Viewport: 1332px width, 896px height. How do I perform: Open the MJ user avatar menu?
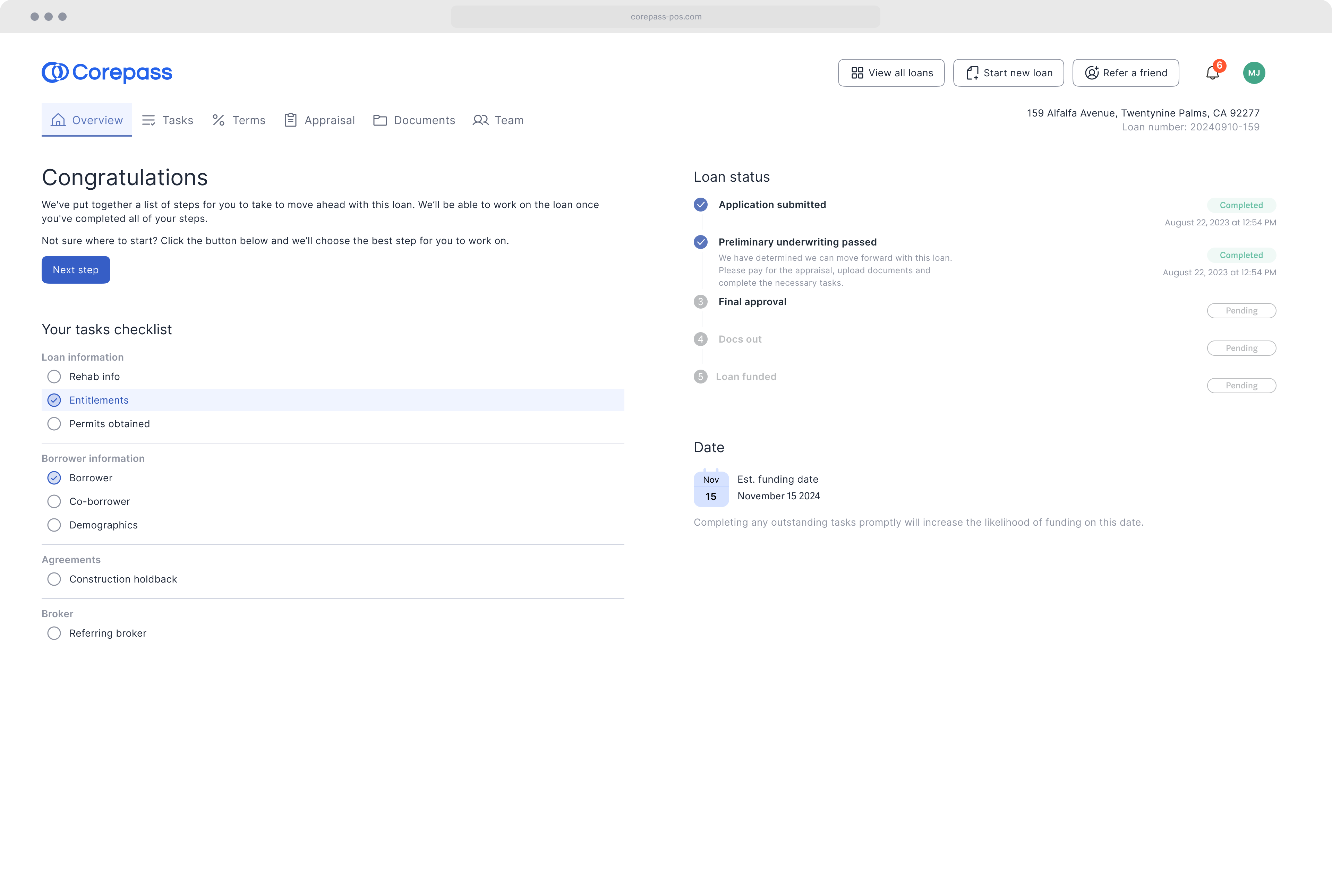click(1254, 72)
